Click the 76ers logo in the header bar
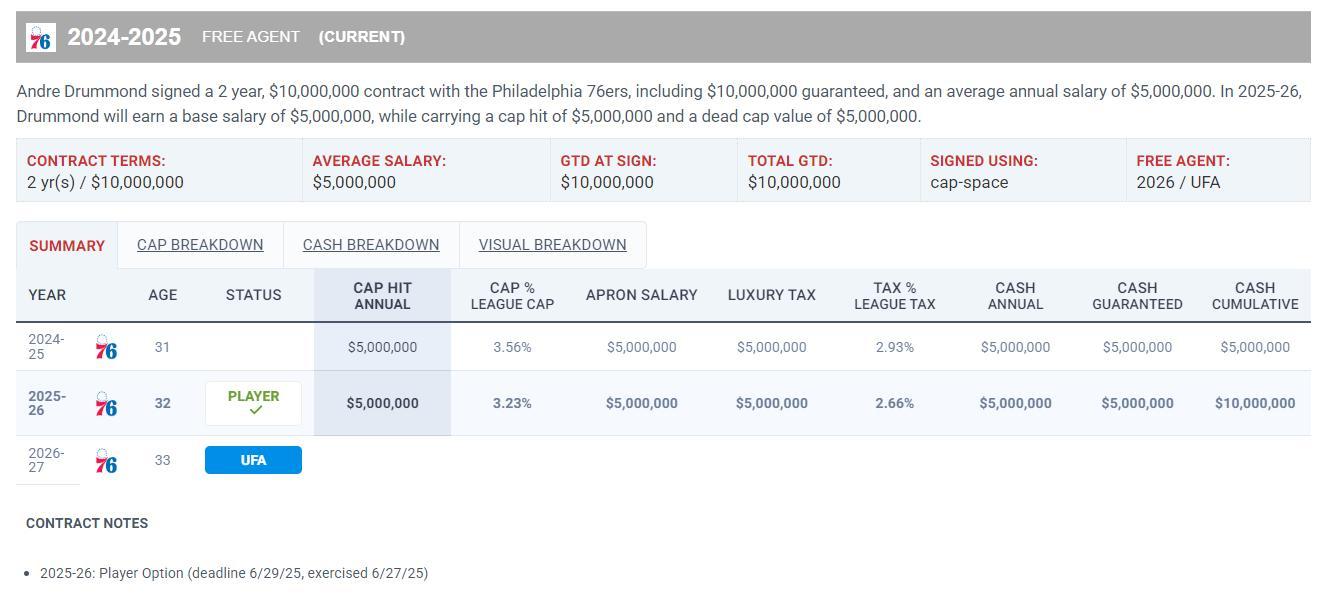The height and width of the screenshot is (614, 1318). pos(41,38)
